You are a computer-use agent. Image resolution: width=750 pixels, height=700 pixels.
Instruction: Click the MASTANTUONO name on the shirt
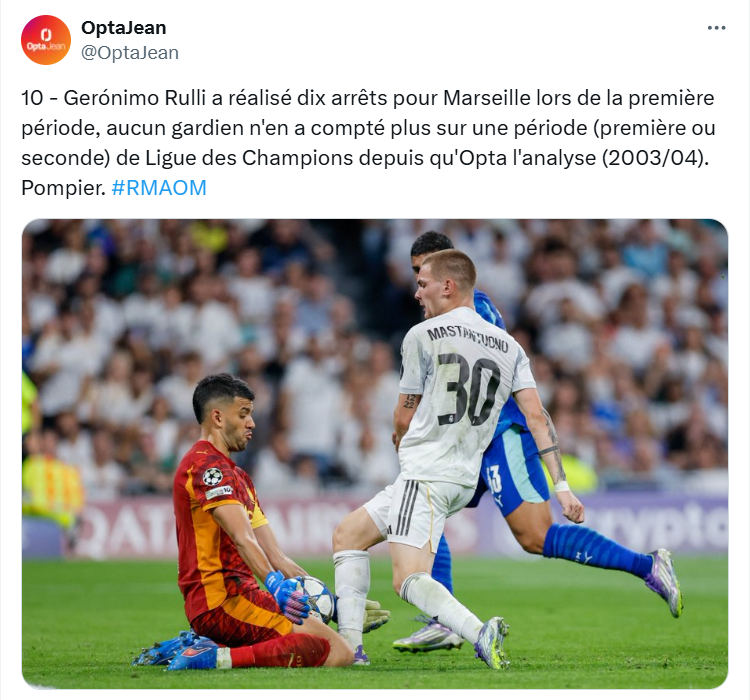tap(467, 337)
